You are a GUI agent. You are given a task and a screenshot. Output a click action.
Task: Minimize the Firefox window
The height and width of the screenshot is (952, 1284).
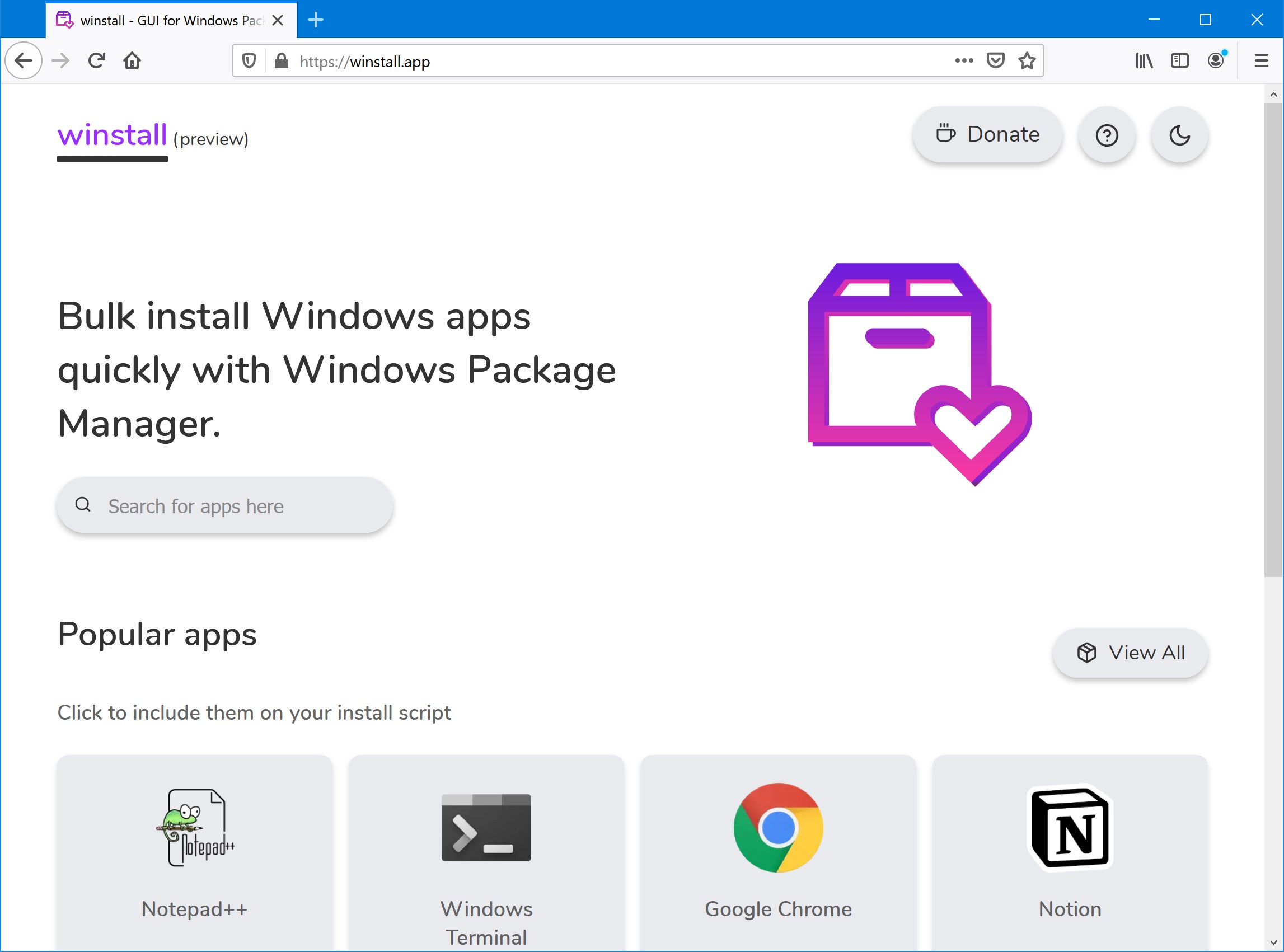point(1154,20)
